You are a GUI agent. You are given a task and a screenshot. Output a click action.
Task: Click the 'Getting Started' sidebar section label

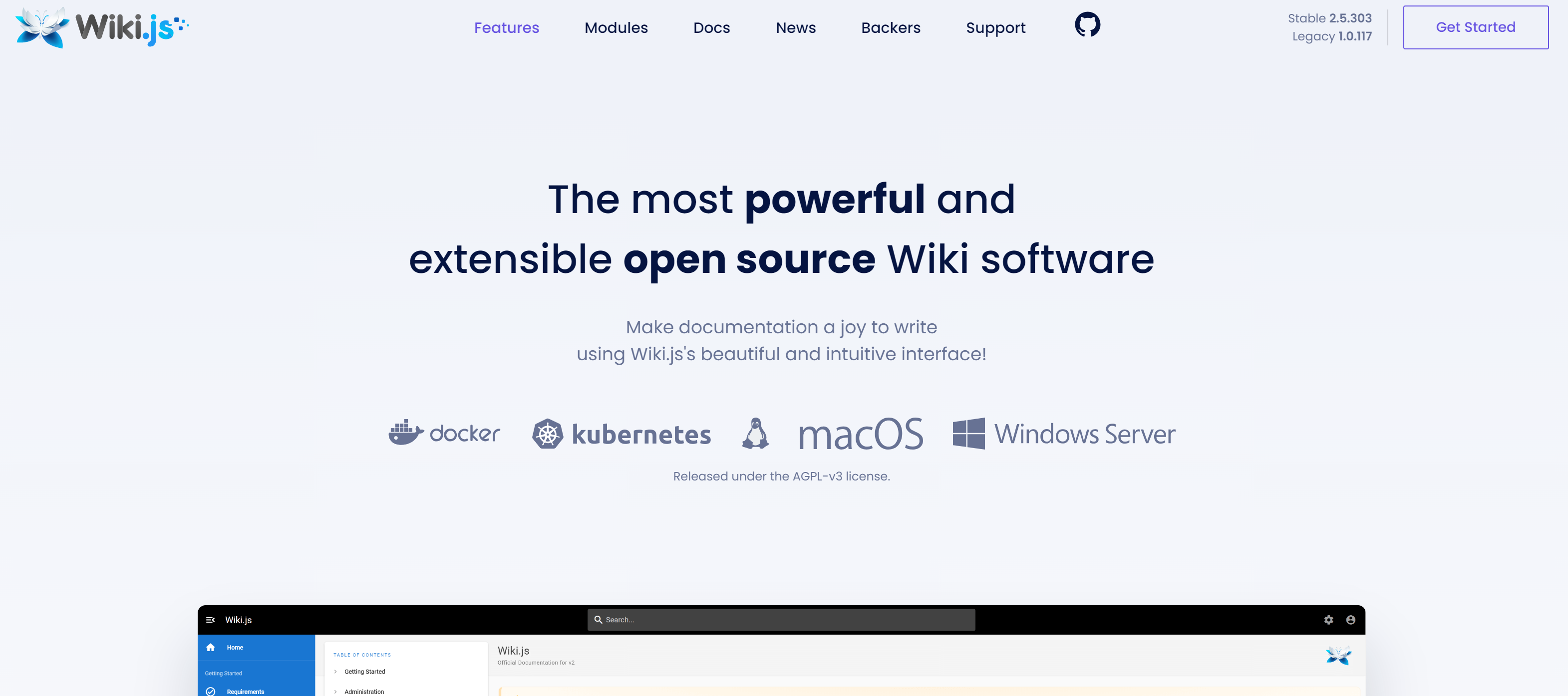click(x=223, y=674)
